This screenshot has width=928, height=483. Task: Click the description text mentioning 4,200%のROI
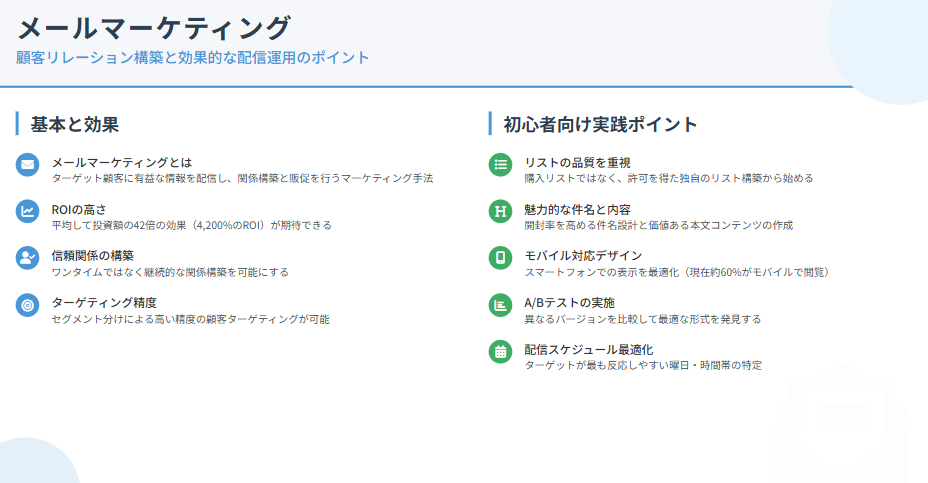[191, 225]
